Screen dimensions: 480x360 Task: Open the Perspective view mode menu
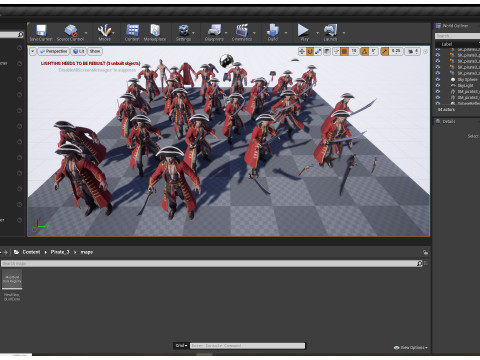(53, 51)
